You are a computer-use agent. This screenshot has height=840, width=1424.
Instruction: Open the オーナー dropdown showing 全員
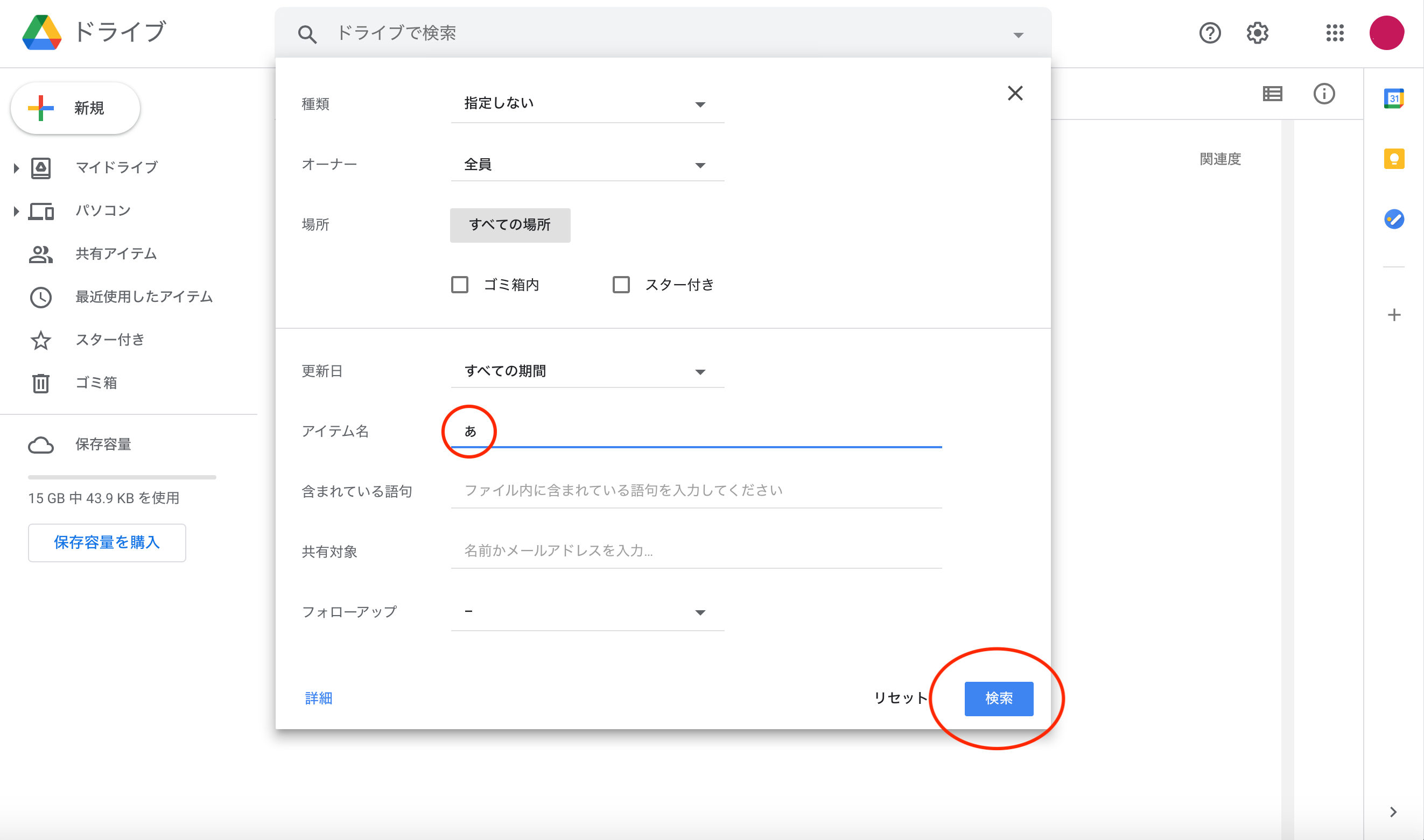587,164
